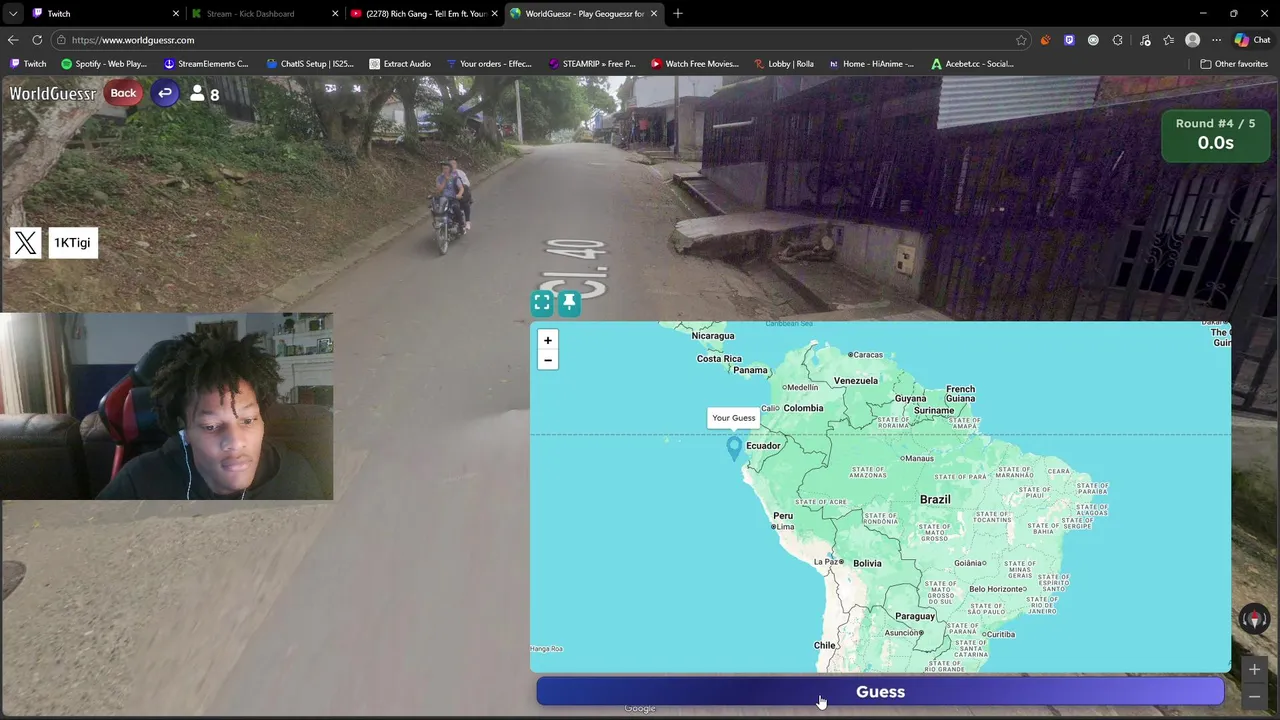
Task: Zoom out Street View with minus
Action: point(1254,696)
